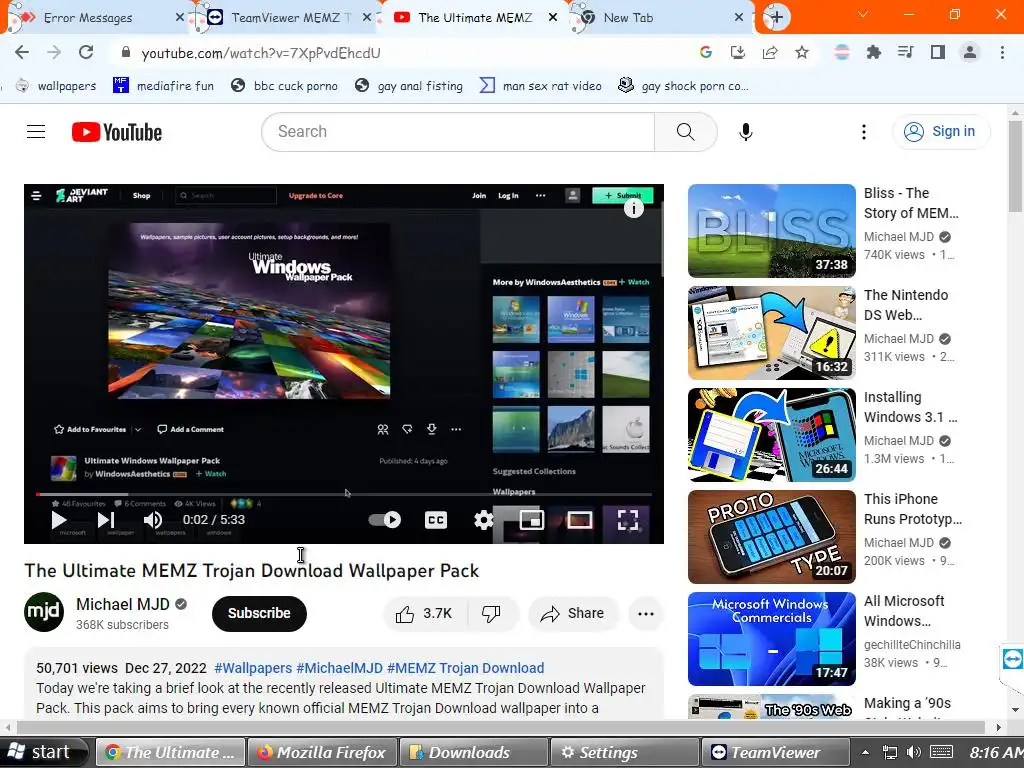Open the player settings gear
1024x768 pixels.
(483, 520)
